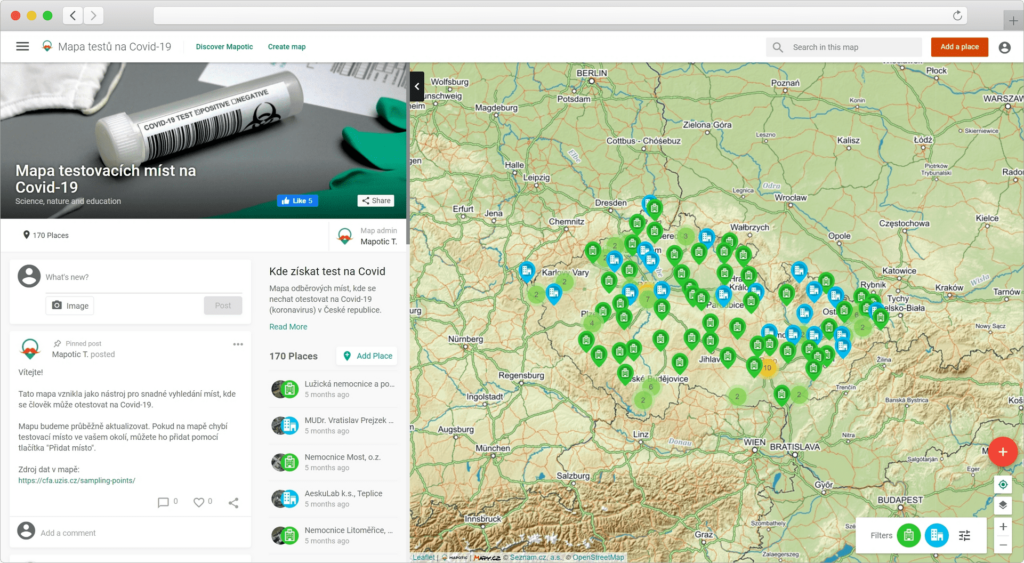Click the greyed Post button
The height and width of the screenshot is (563, 1024).
tap(223, 306)
